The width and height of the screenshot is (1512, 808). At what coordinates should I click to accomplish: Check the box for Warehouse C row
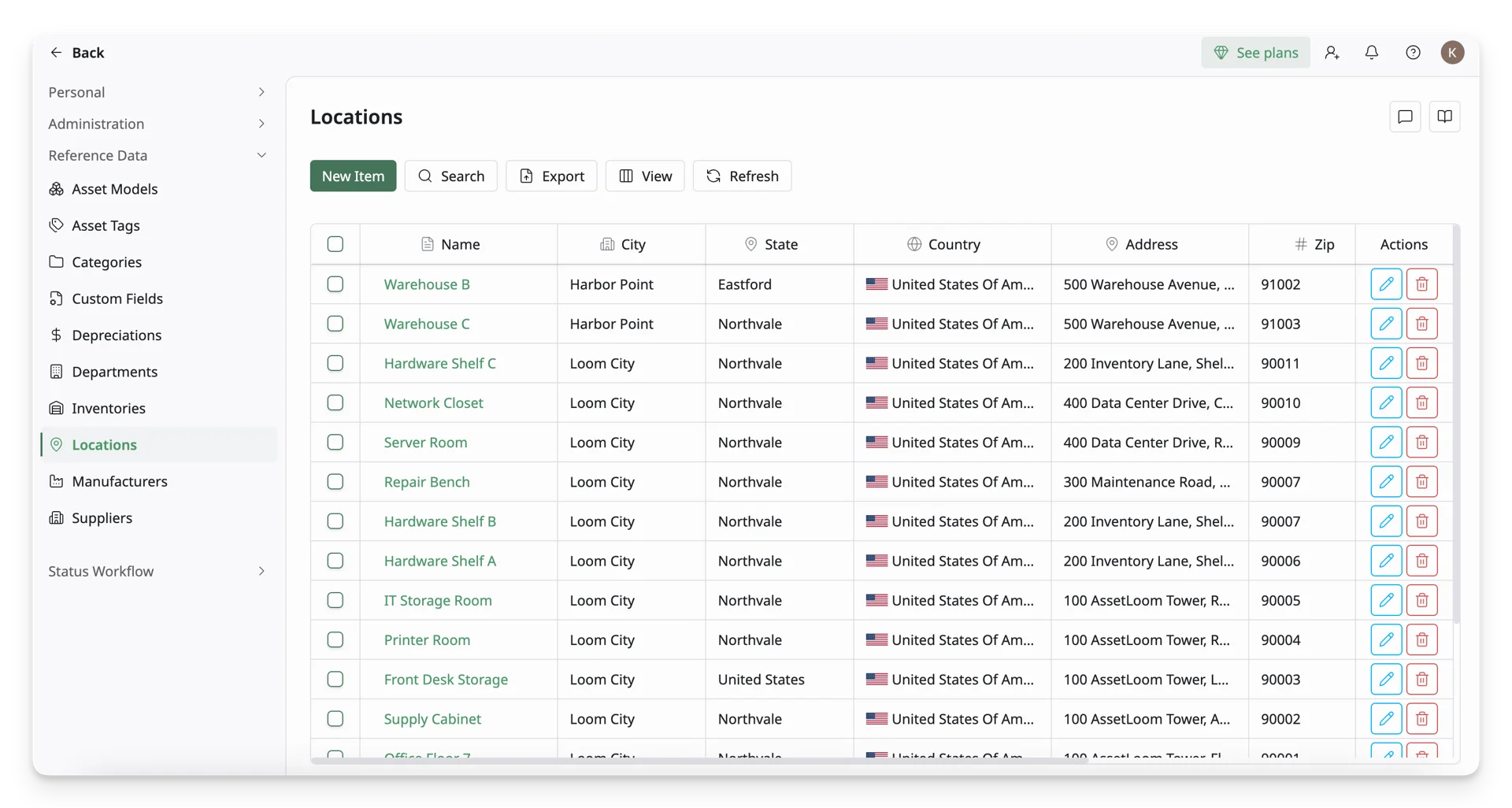point(335,324)
